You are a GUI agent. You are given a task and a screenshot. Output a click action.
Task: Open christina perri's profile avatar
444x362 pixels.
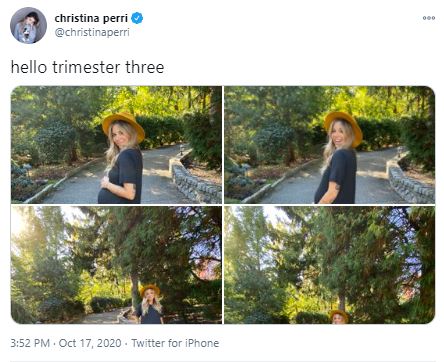tap(28, 25)
